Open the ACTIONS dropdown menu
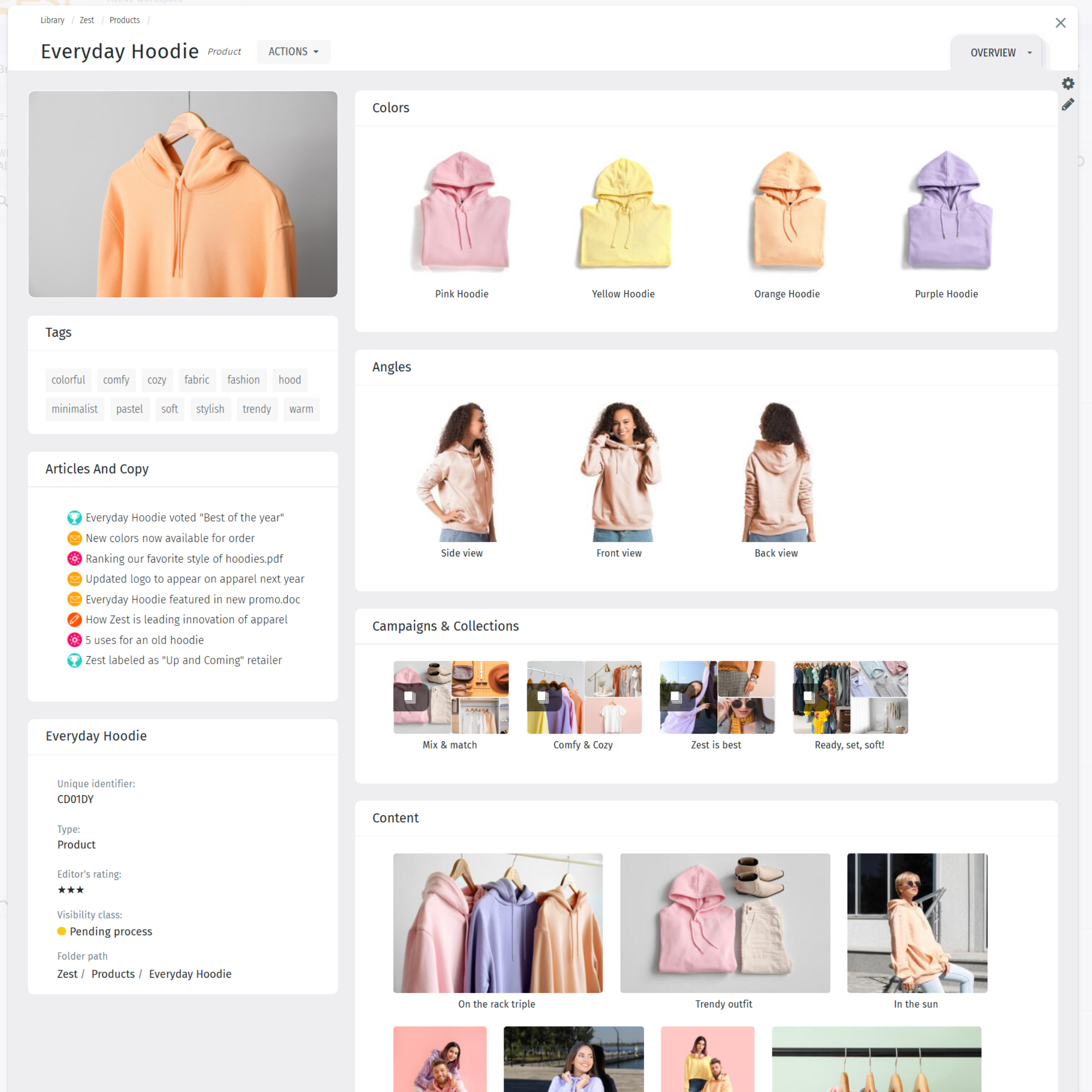The width and height of the screenshot is (1092, 1092). pos(293,52)
